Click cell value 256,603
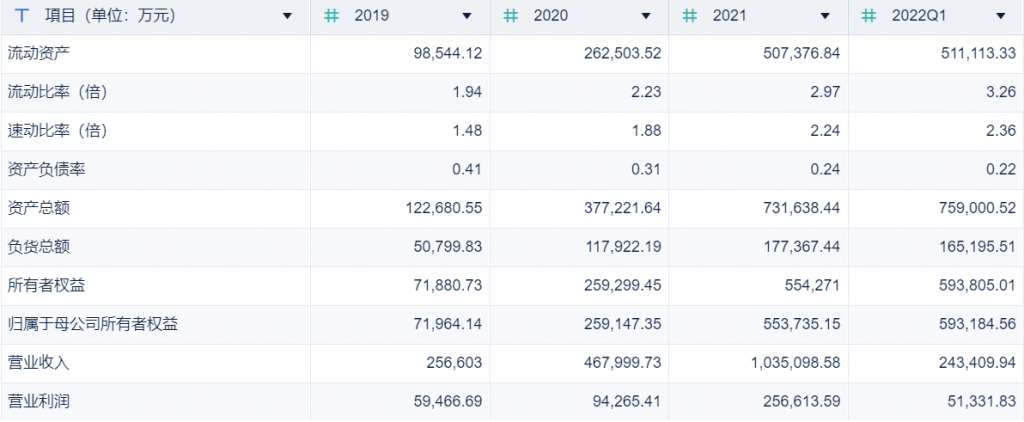Screen dimensions: 1024x422 [x=456, y=363]
